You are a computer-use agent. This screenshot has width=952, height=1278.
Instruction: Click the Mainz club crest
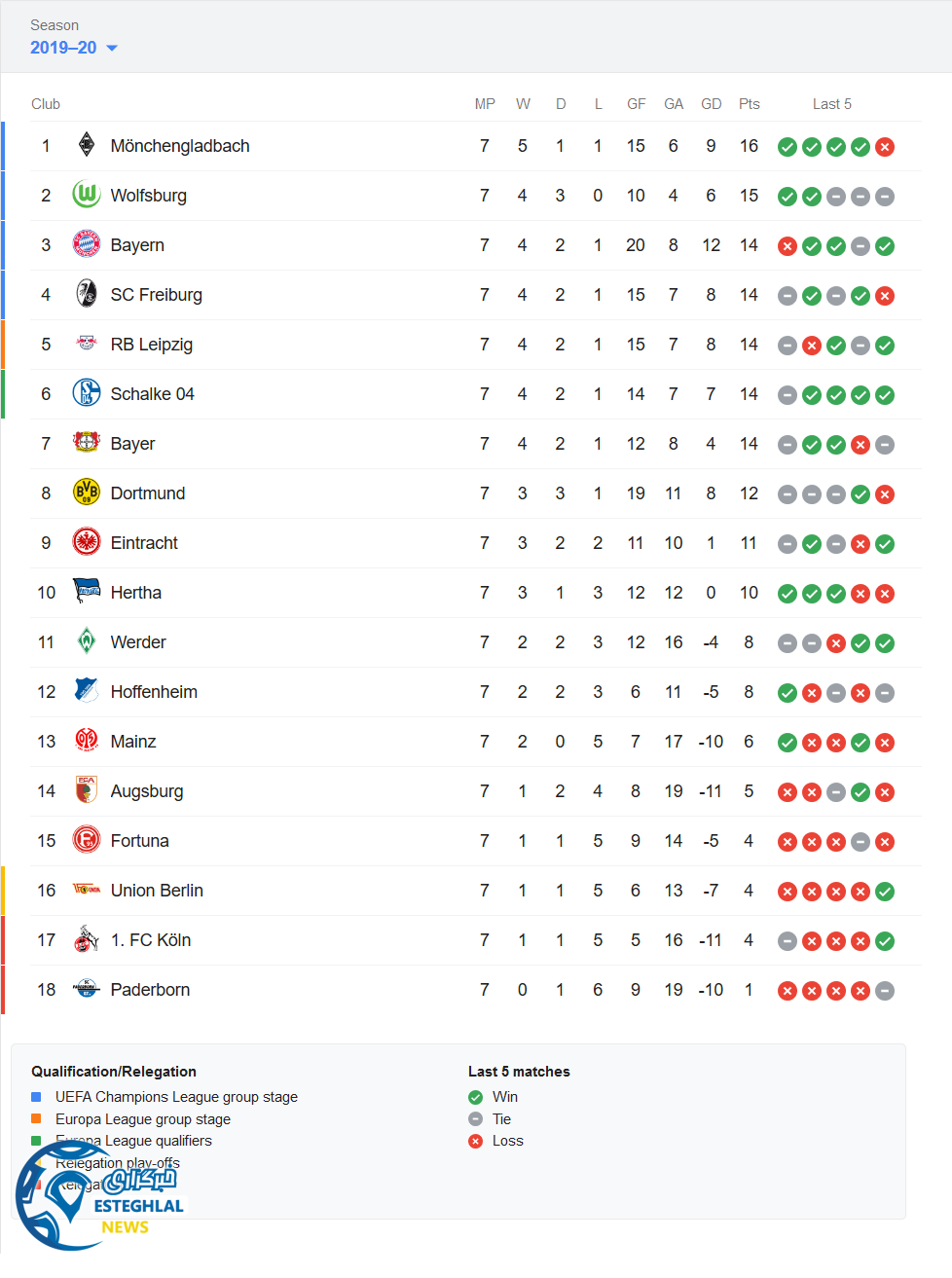[87, 741]
